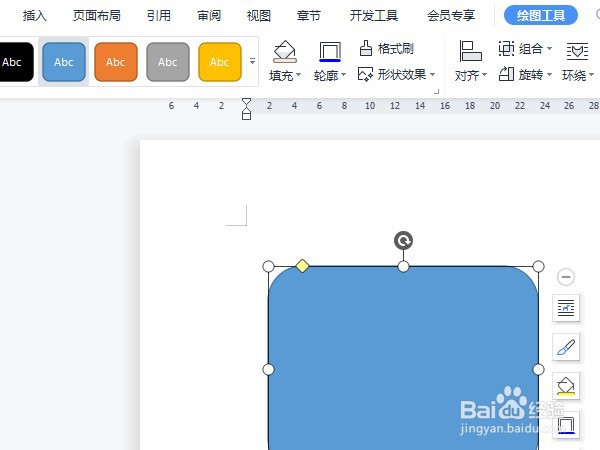This screenshot has height=450, width=600.
Task: Open floating layout options icon
Action: (566, 308)
